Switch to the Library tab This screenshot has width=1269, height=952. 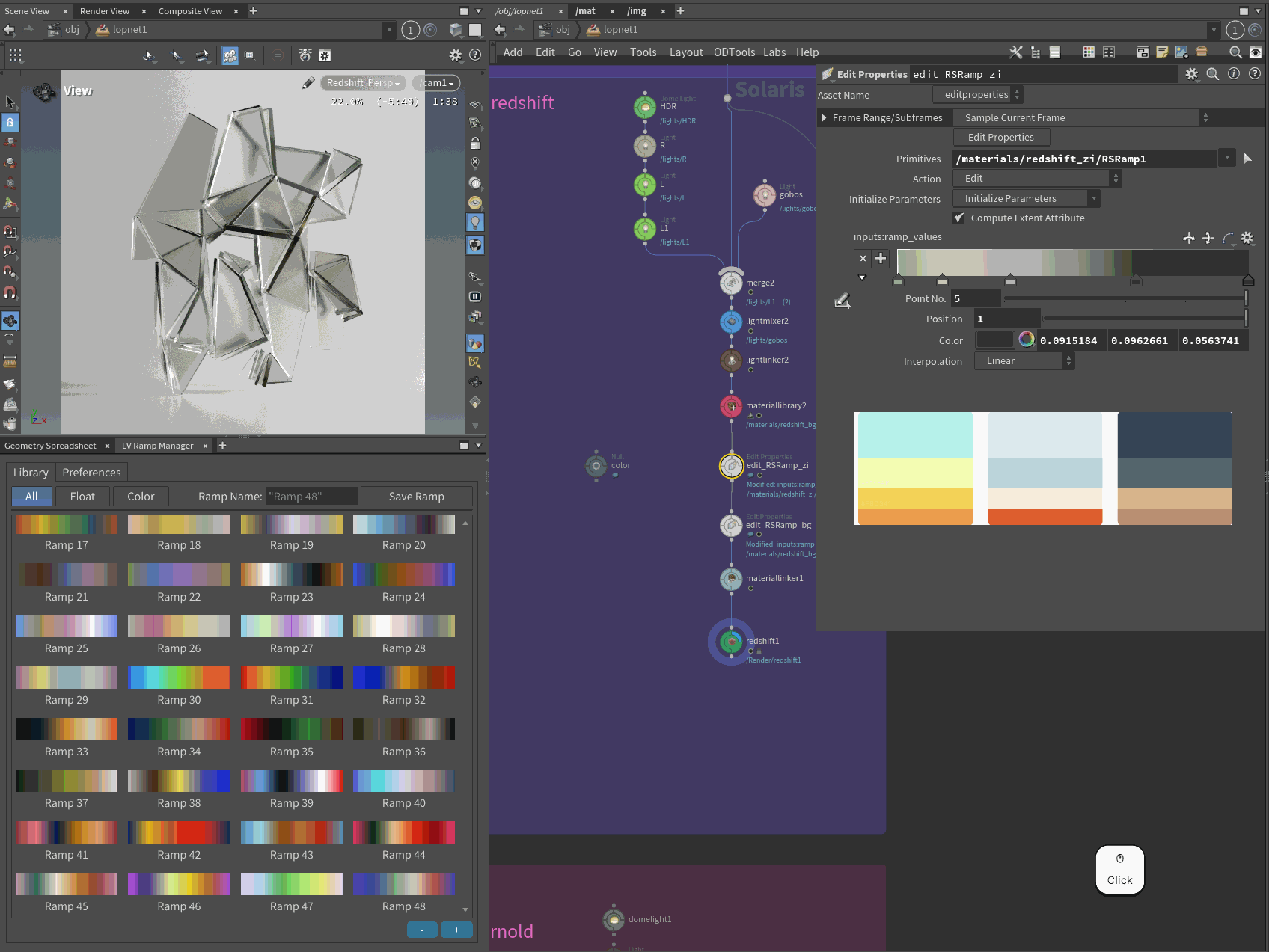(31, 472)
